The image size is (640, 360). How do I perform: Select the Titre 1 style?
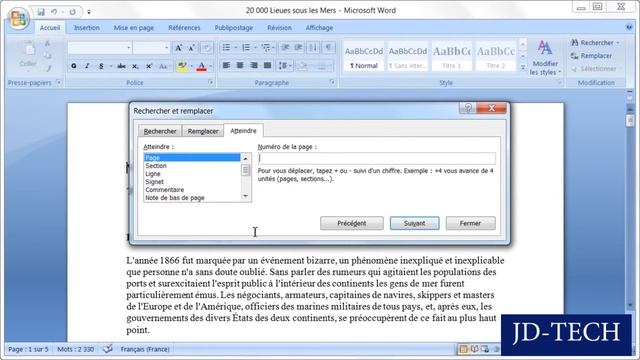click(451, 56)
